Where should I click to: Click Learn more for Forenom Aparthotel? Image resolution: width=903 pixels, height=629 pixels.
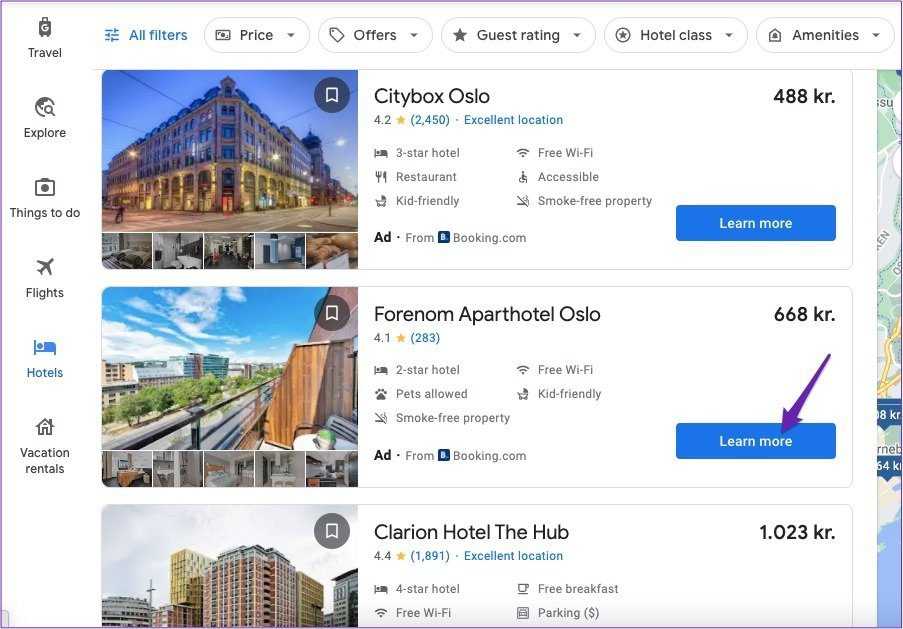point(755,441)
